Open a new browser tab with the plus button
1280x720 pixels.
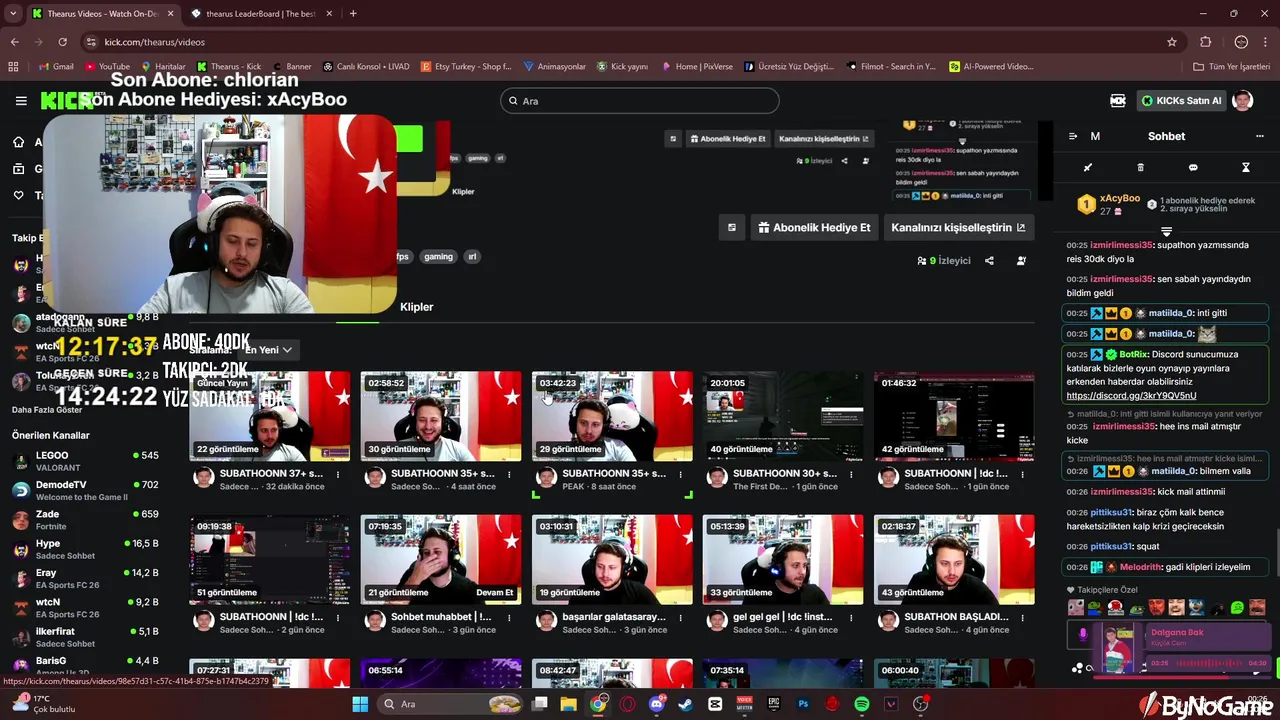353,14
